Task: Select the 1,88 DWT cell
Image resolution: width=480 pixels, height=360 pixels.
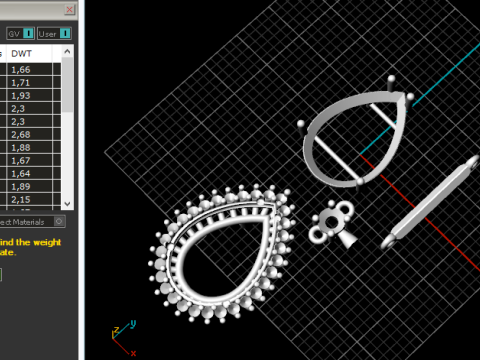Action: tap(29, 148)
